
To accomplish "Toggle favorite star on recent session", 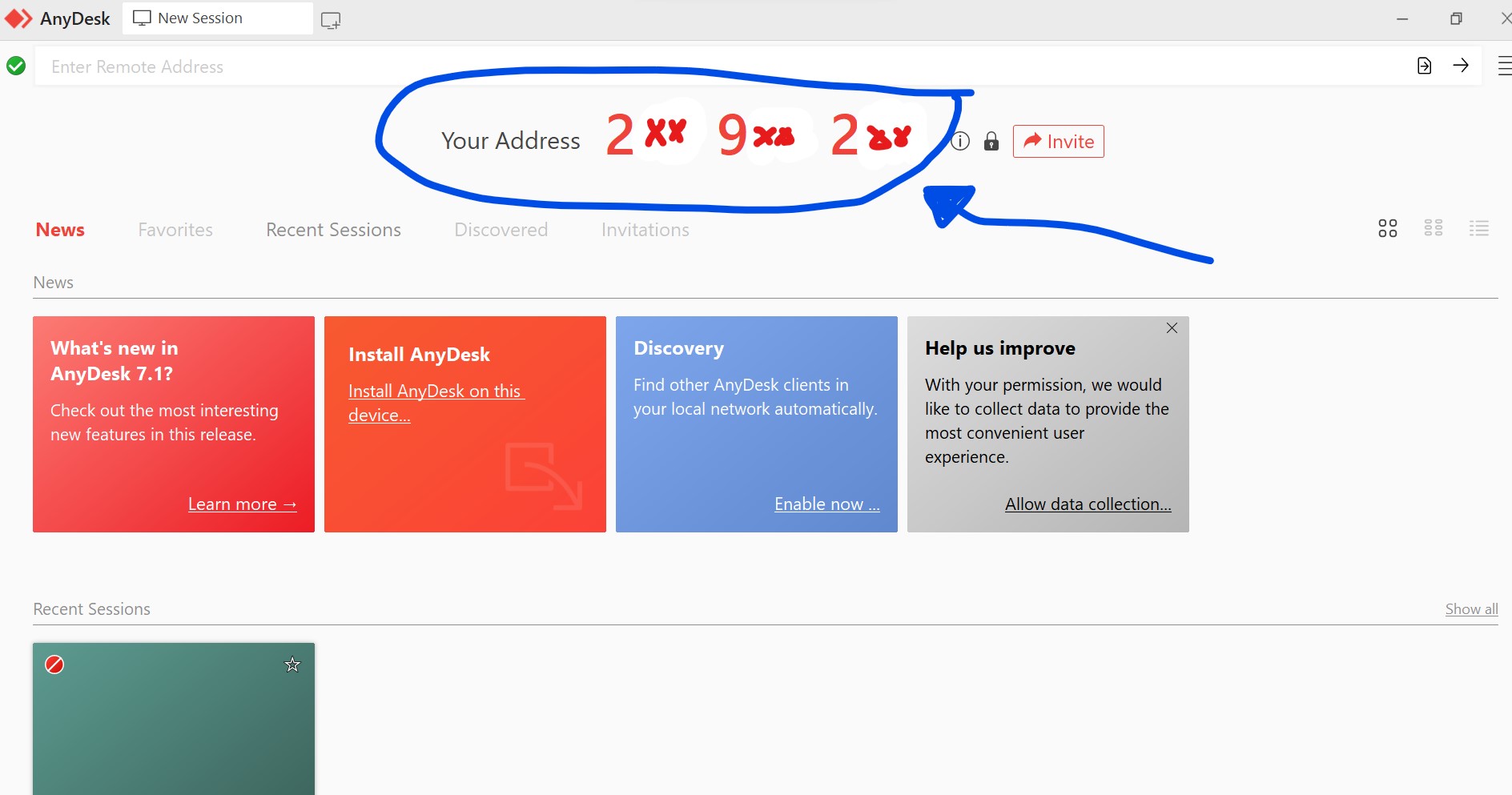I will tap(292, 665).
